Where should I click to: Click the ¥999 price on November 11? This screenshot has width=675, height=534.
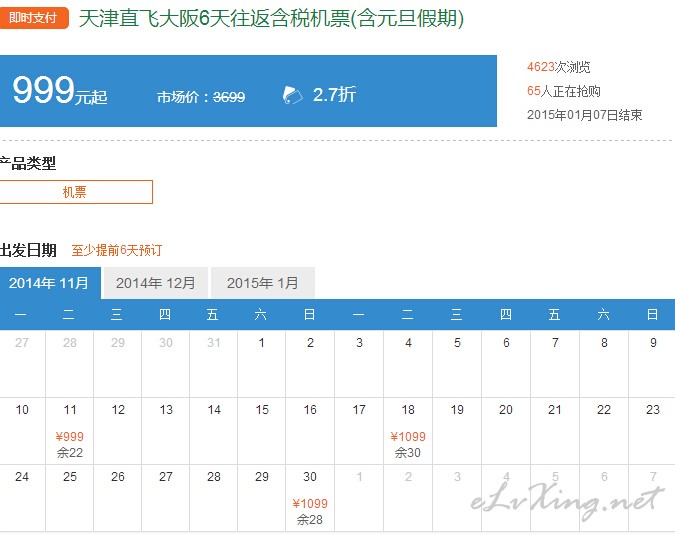click(x=70, y=437)
